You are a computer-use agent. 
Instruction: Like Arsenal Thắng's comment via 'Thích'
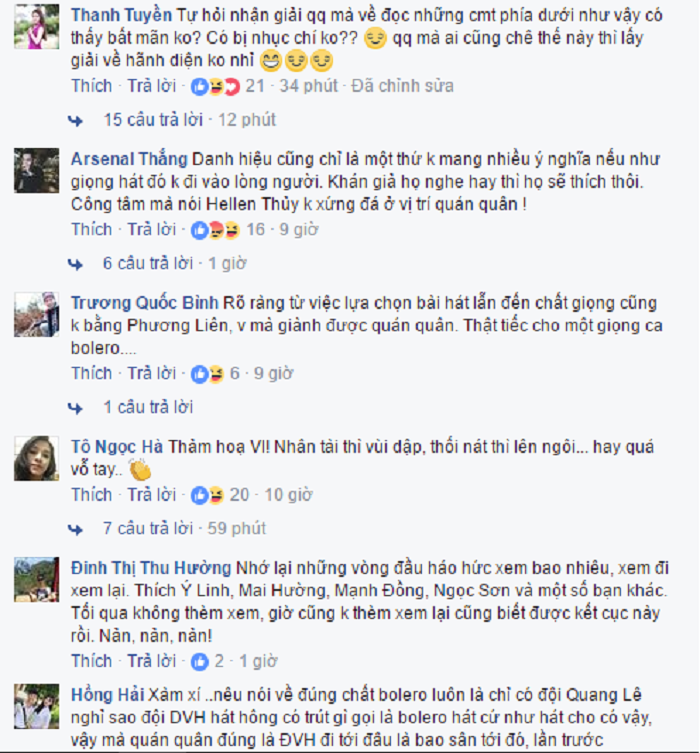(92, 230)
